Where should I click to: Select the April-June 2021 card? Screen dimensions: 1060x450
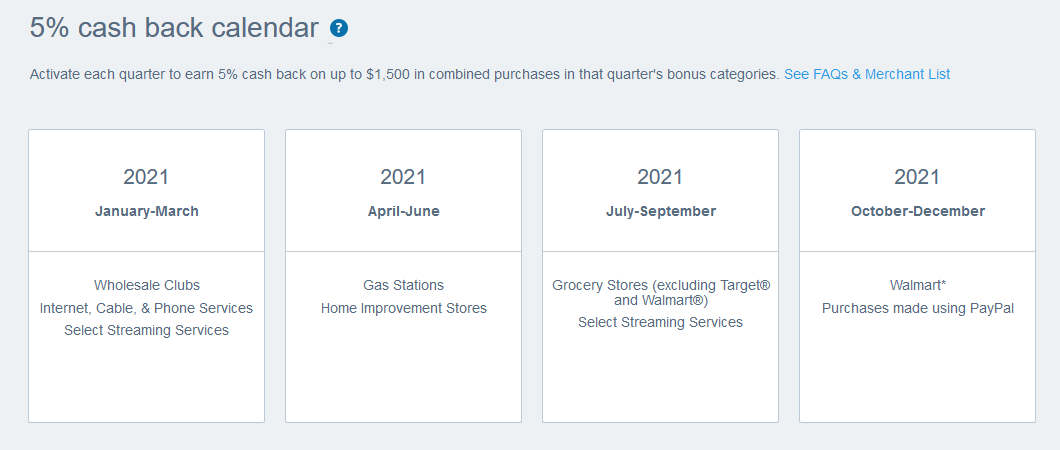404,276
